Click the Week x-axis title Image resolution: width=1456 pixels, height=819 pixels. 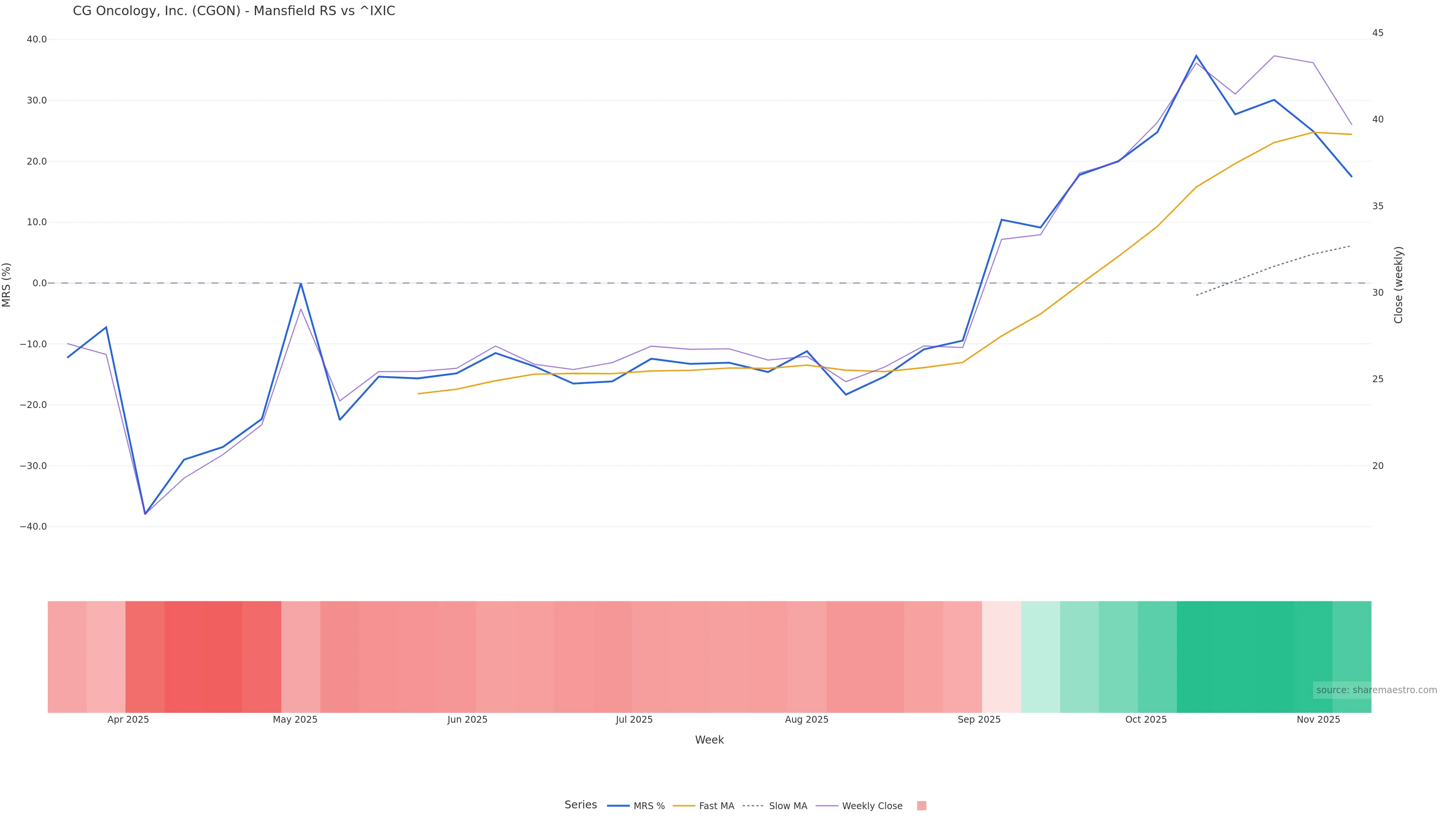709,740
